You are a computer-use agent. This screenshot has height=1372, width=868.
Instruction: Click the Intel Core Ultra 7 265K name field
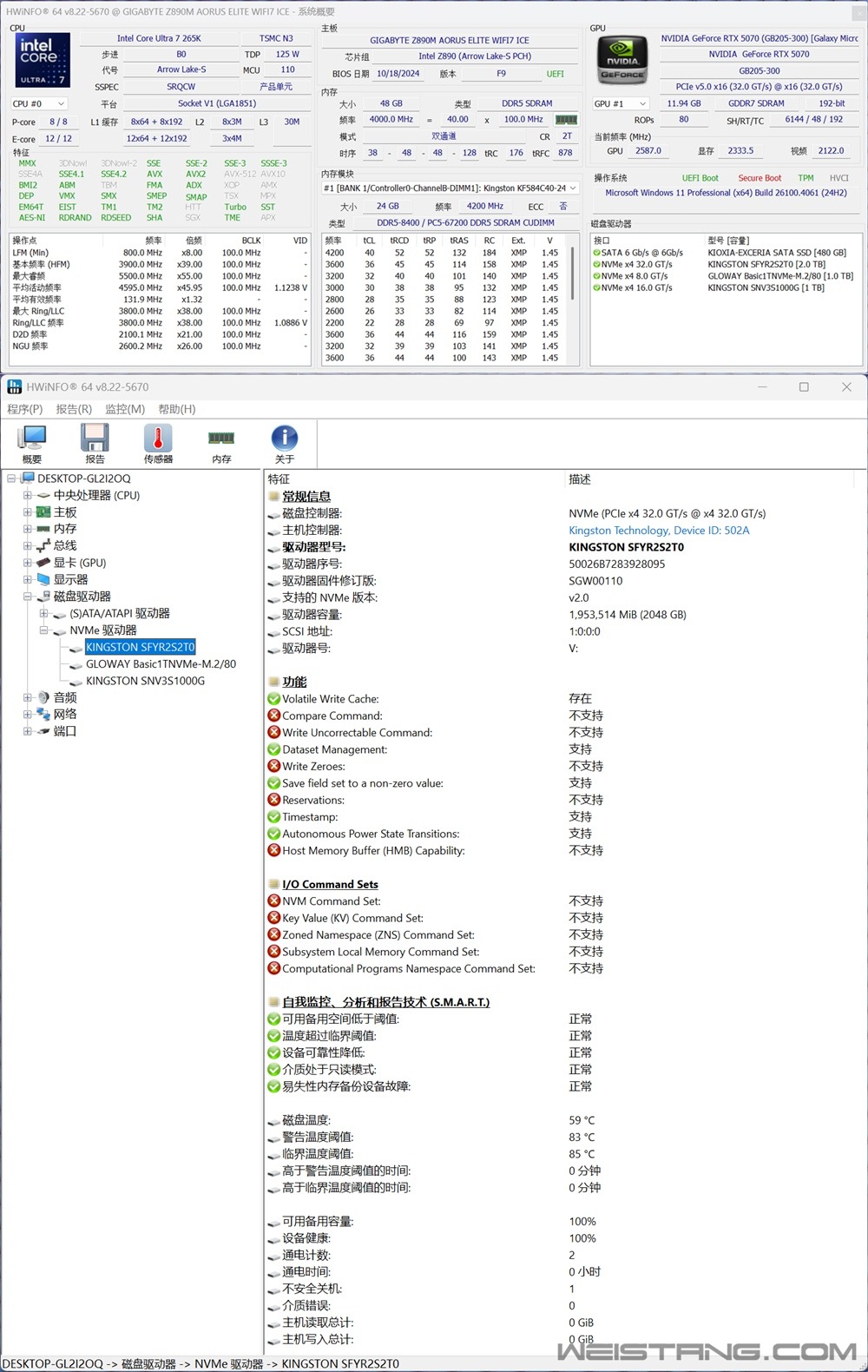[x=159, y=38]
